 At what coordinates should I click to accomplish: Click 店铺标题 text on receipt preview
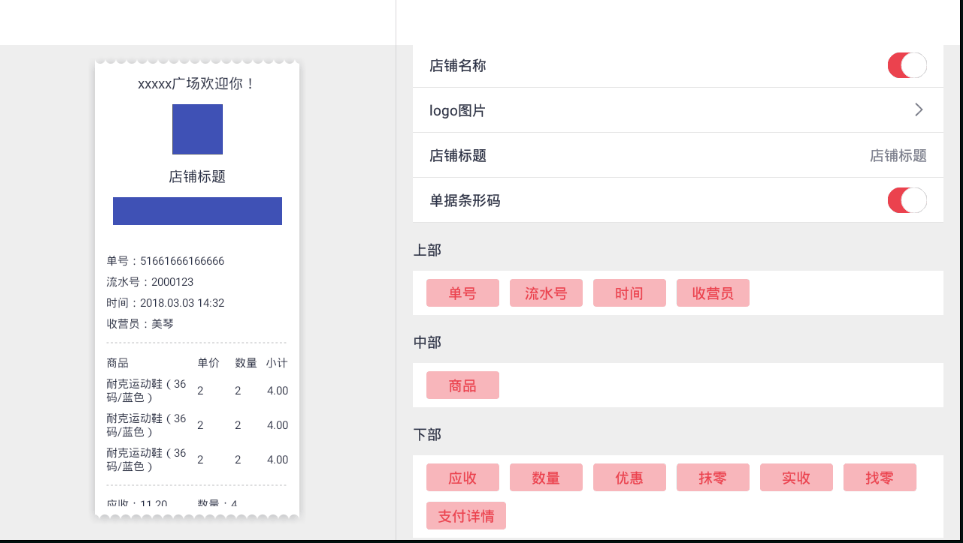coord(197,177)
